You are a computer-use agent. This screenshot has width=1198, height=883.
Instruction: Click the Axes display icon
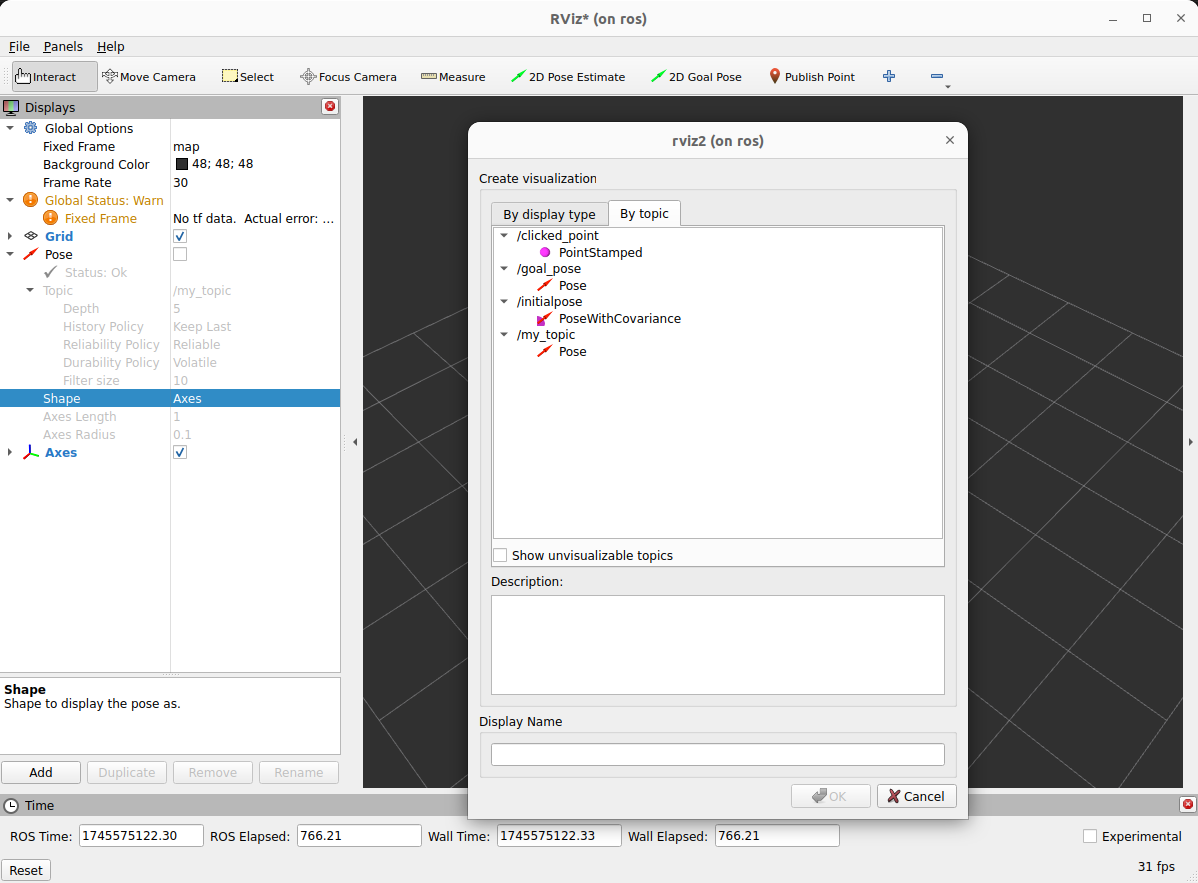[x=31, y=452]
